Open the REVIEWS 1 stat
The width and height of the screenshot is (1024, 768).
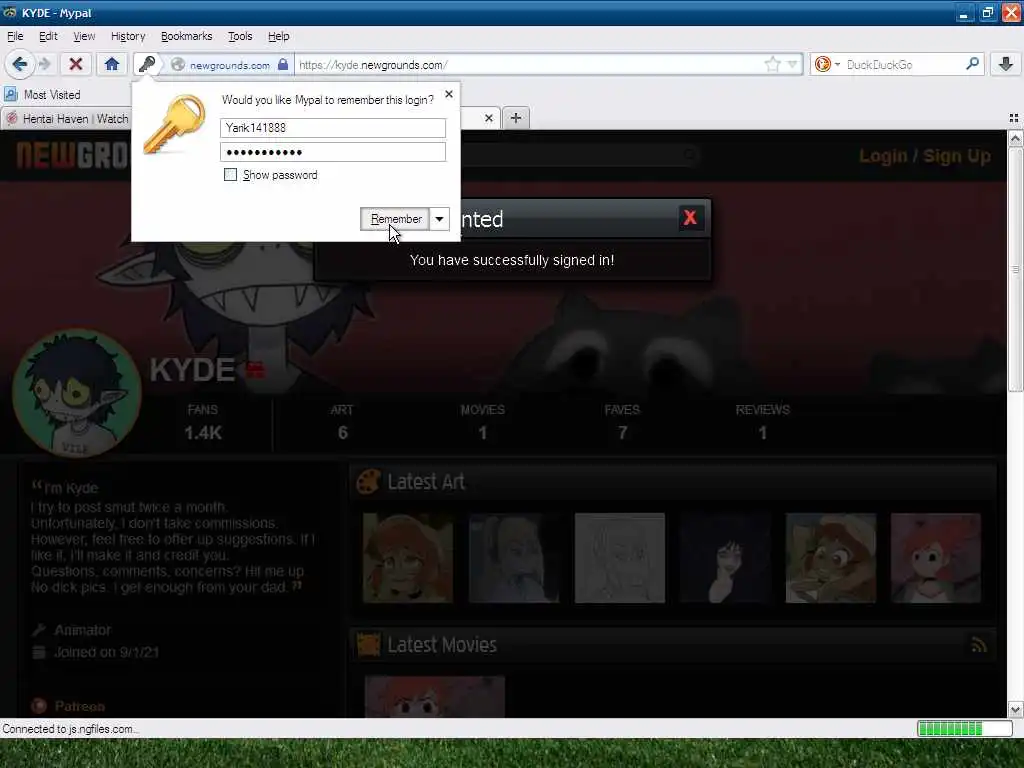763,422
